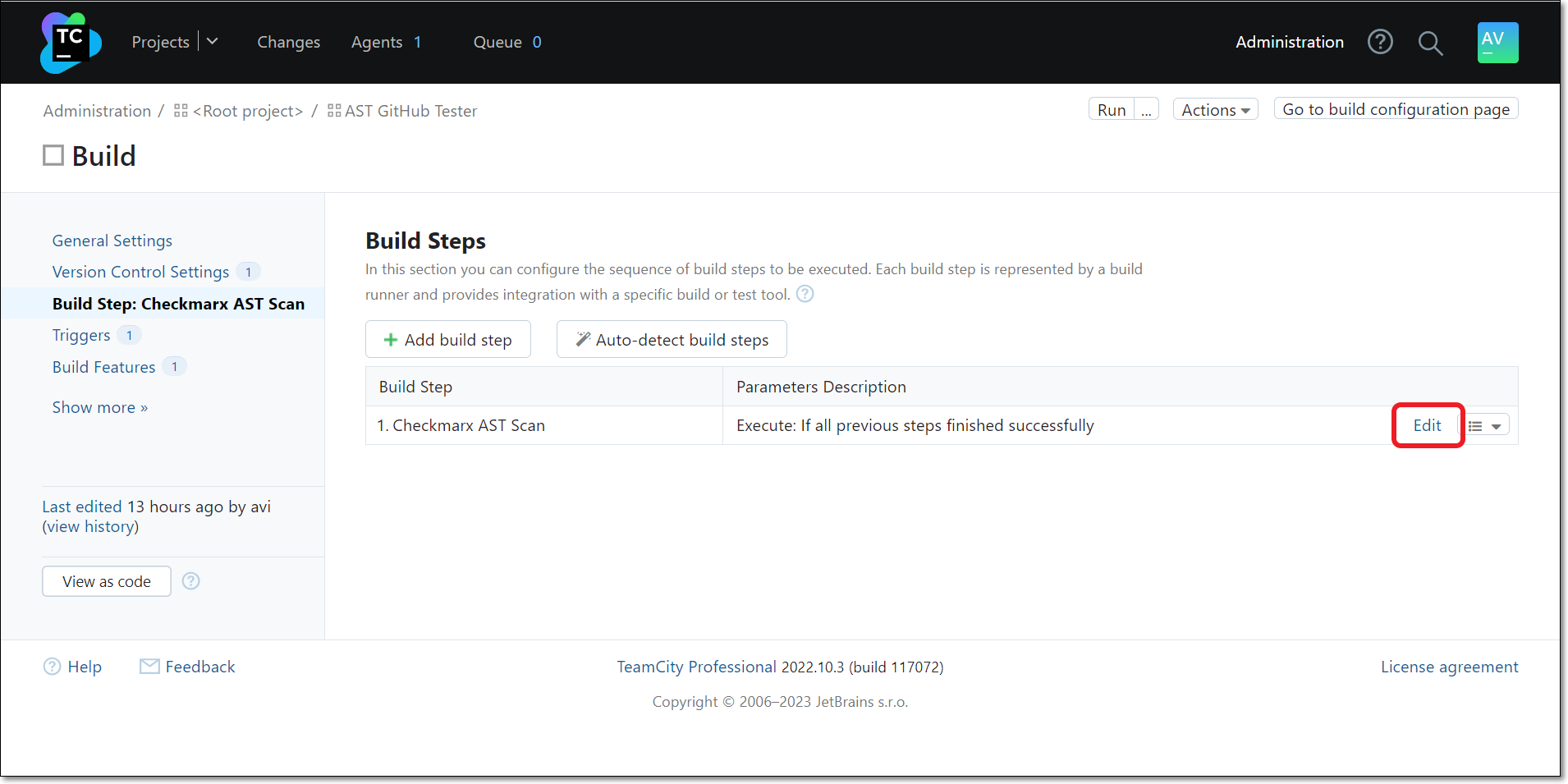The height and width of the screenshot is (784, 1568).
Task: Open the Actions dropdown
Action: (x=1215, y=109)
